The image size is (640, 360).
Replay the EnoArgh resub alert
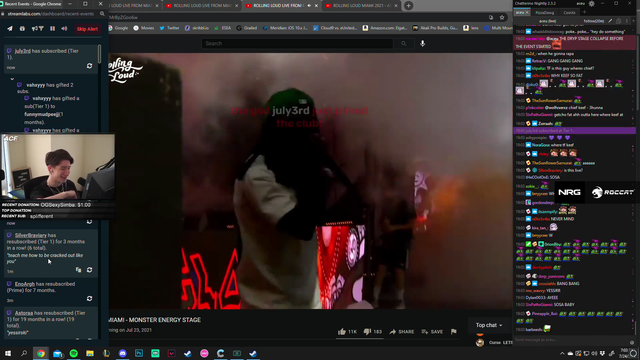pyautogui.click(x=89, y=299)
